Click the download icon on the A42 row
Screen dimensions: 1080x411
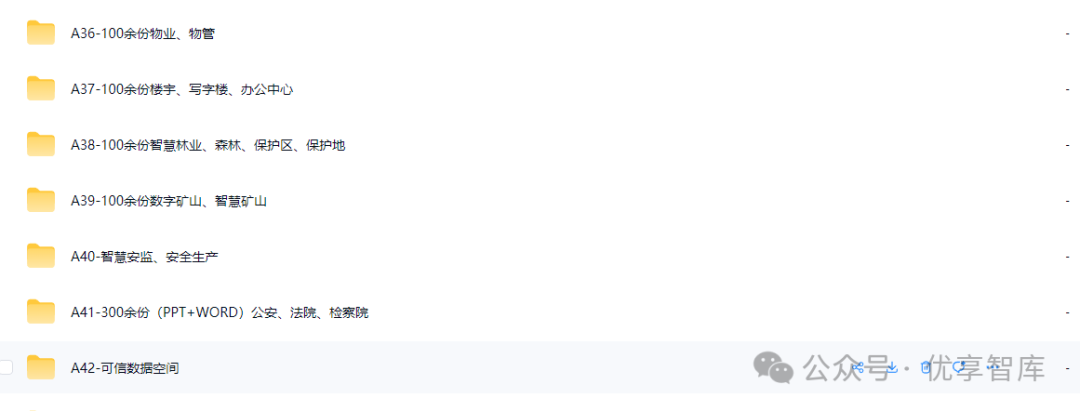coord(892,368)
